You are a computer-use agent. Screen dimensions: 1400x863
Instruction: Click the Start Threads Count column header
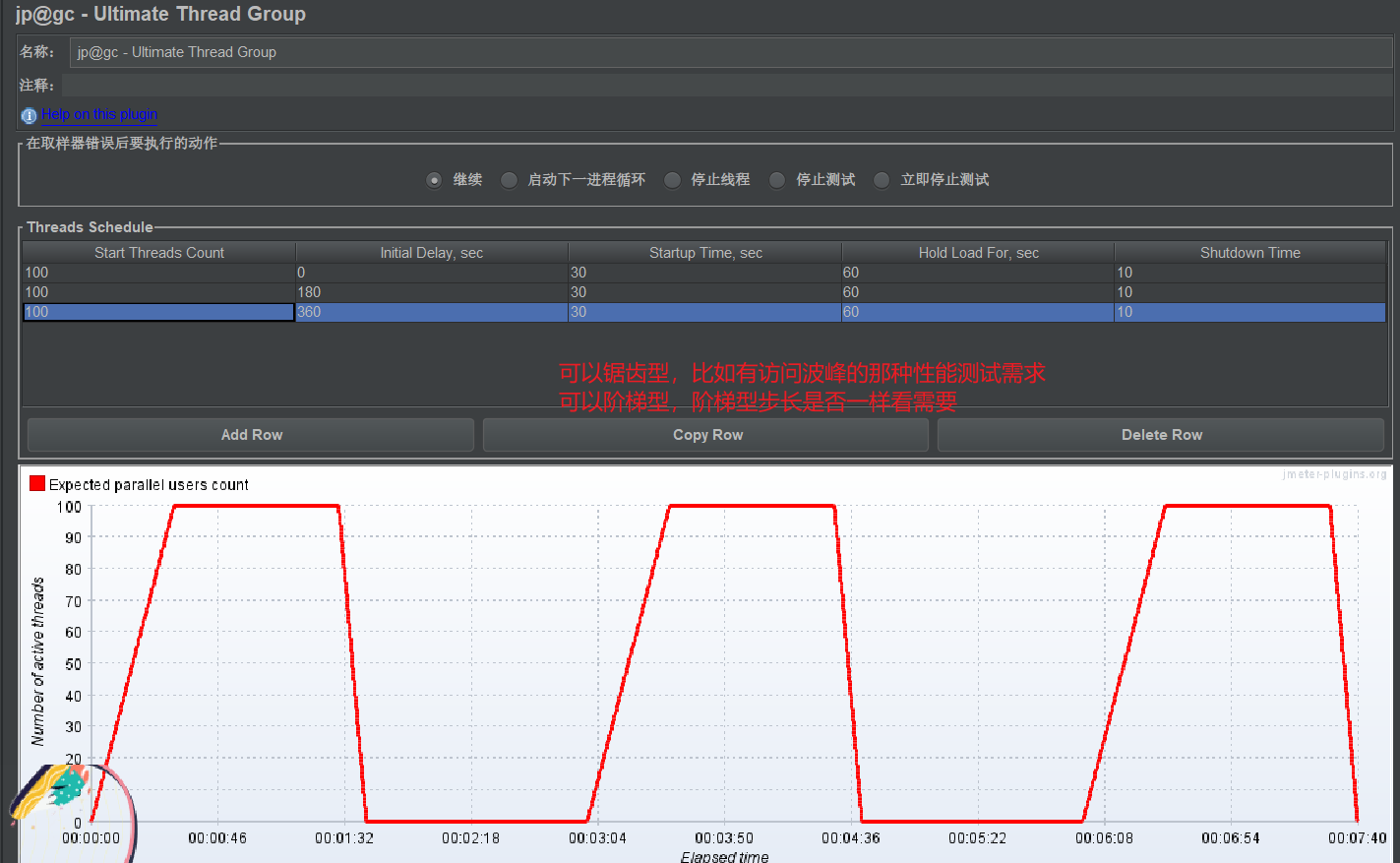pos(159,253)
